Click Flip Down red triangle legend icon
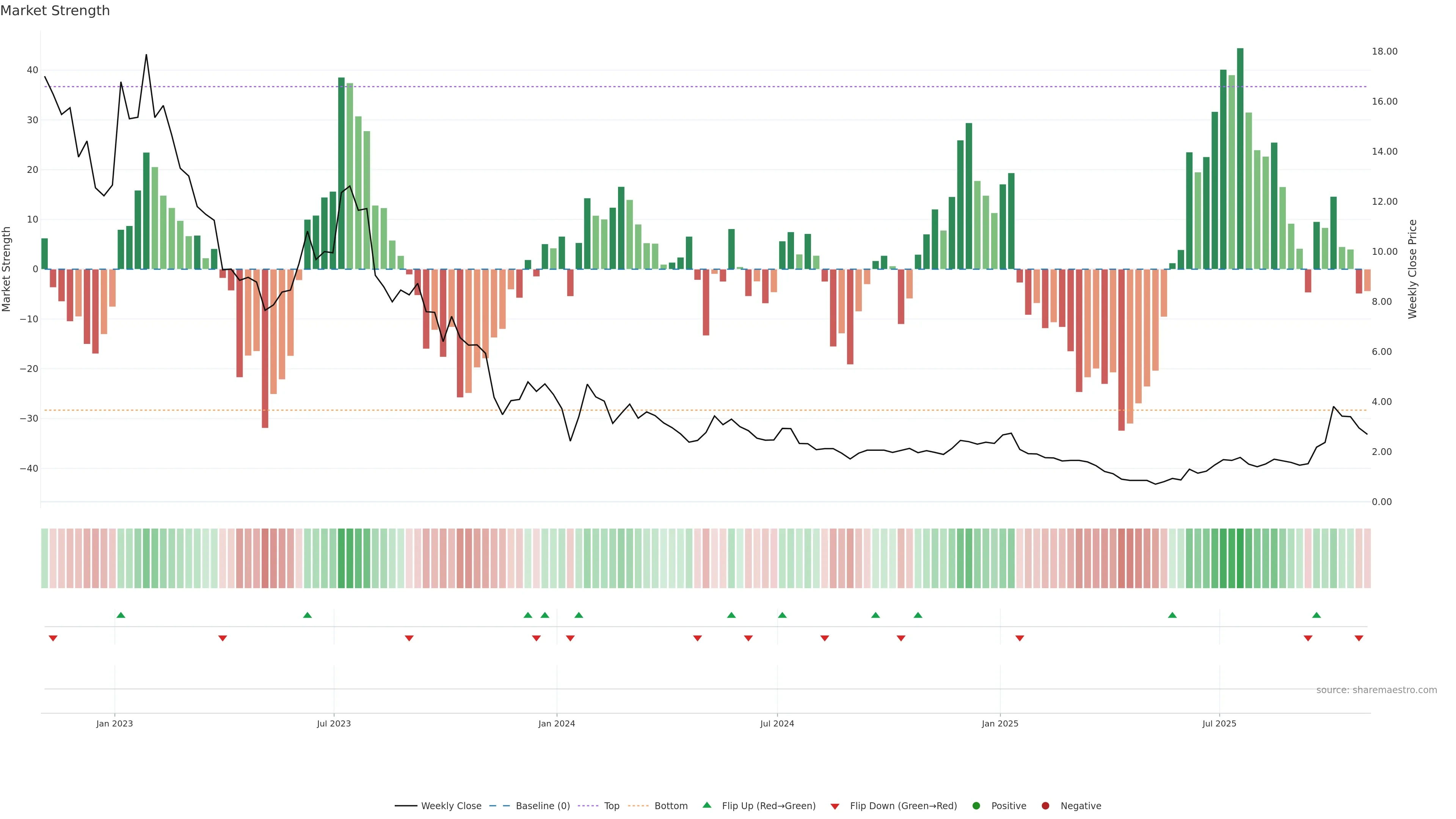 pyautogui.click(x=835, y=806)
